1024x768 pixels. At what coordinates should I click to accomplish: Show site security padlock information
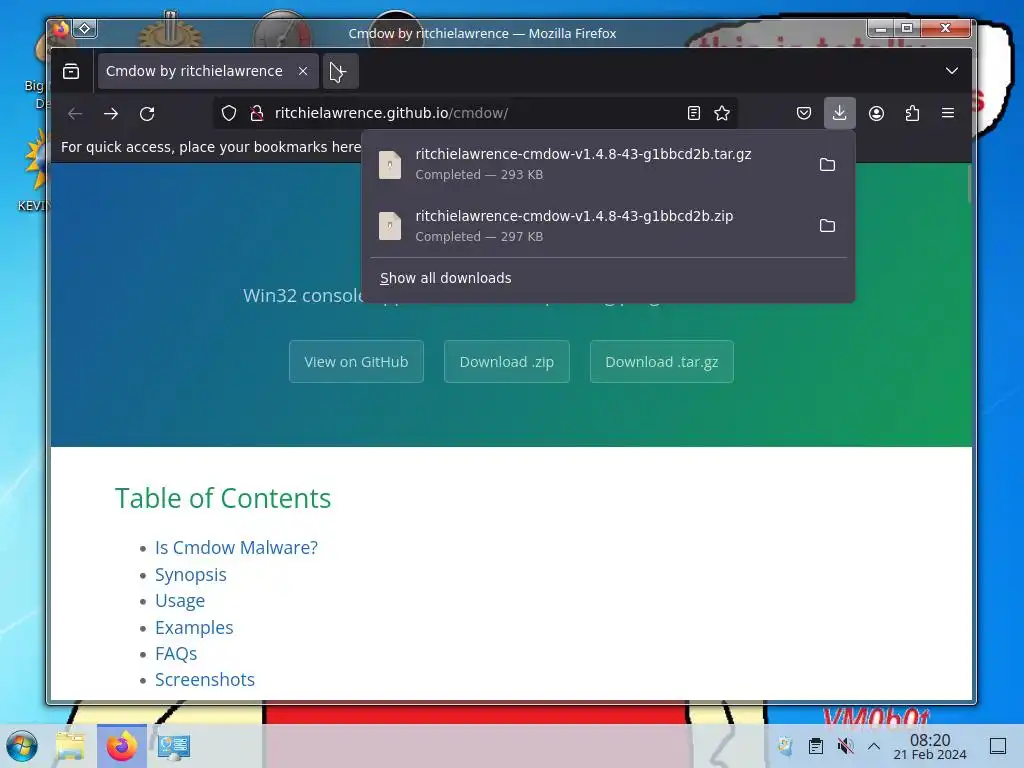point(257,114)
